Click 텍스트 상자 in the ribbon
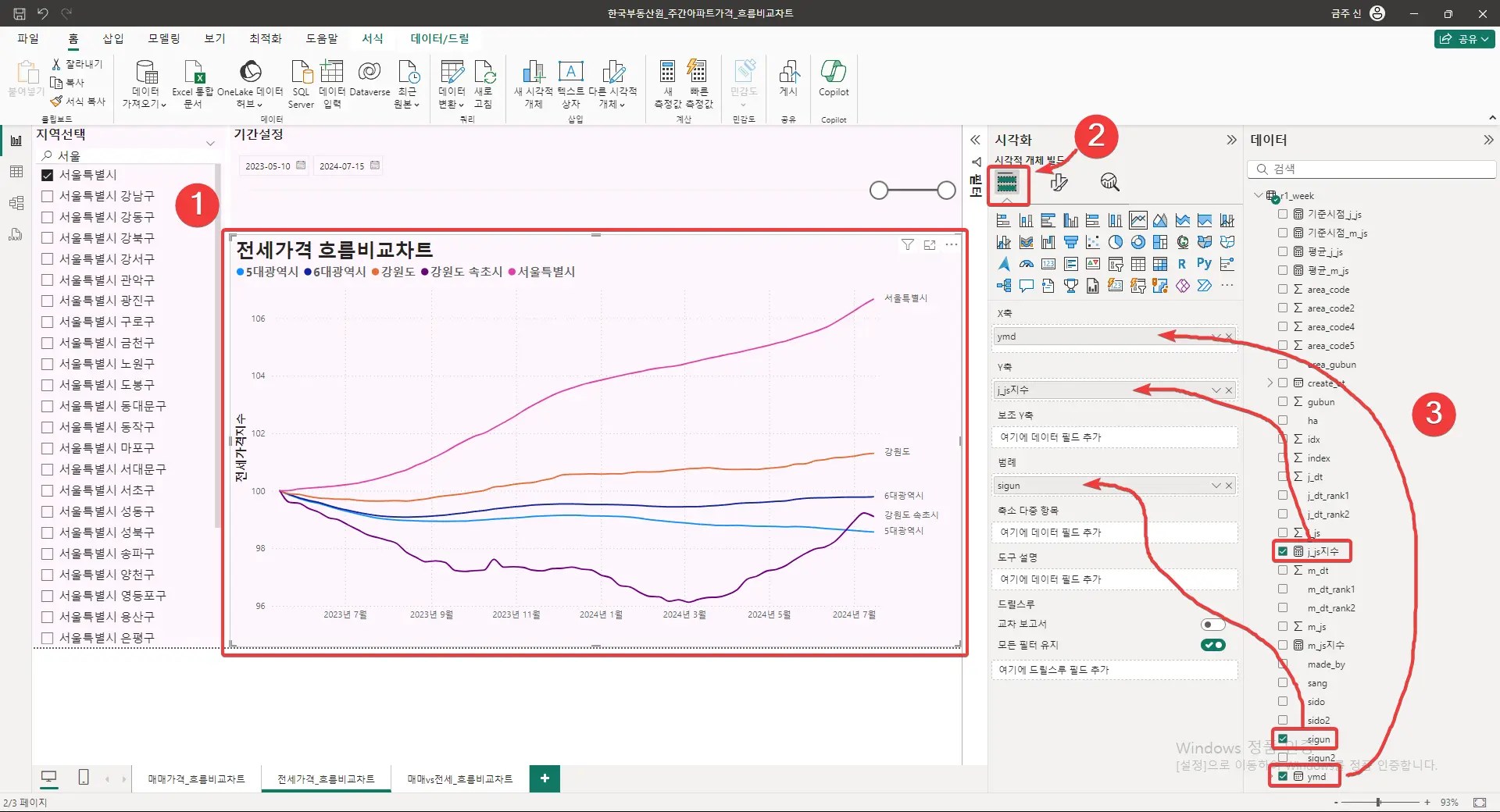Screen dimensions: 1500x812 tap(571, 84)
